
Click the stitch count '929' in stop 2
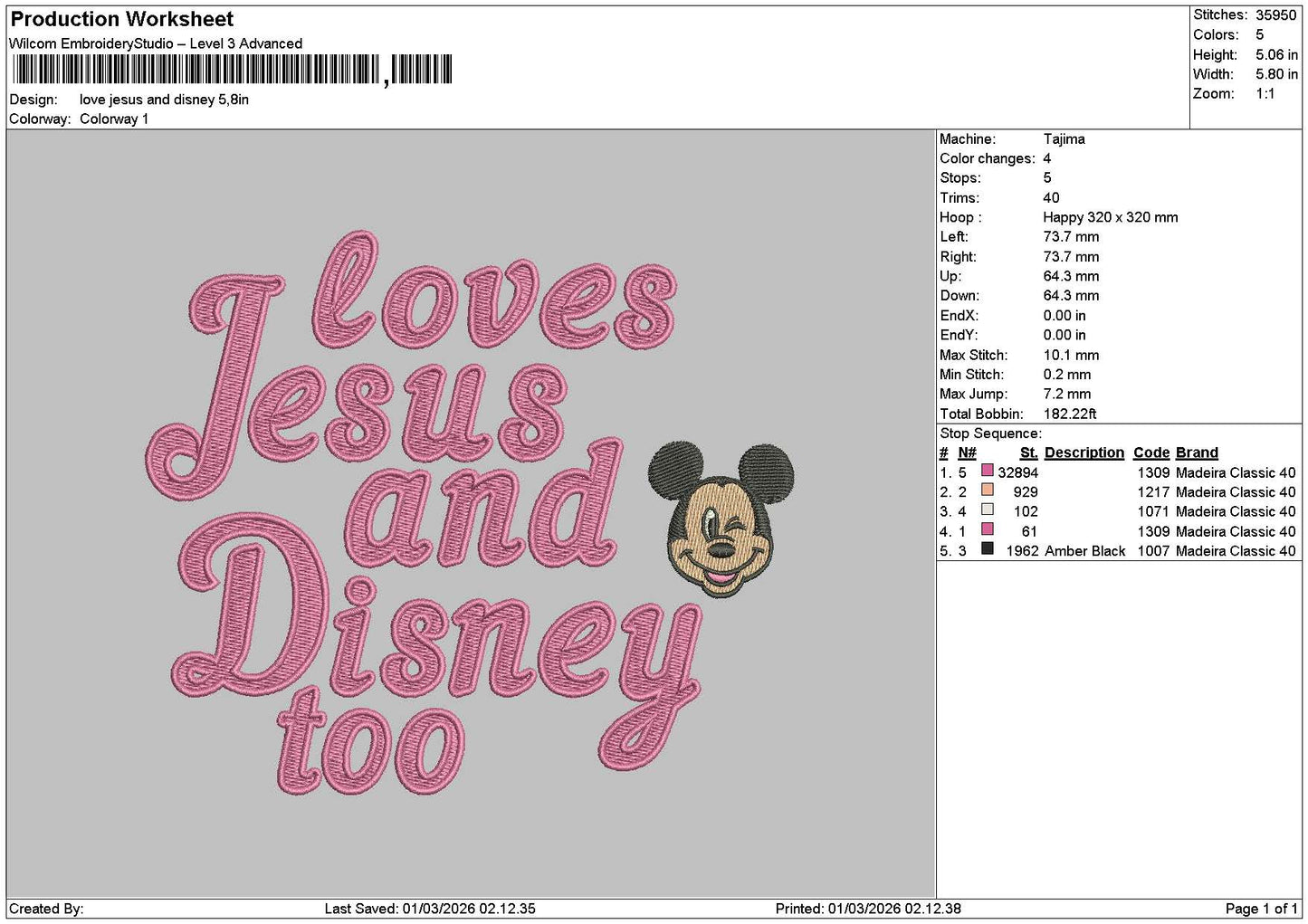pos(1026,492)
